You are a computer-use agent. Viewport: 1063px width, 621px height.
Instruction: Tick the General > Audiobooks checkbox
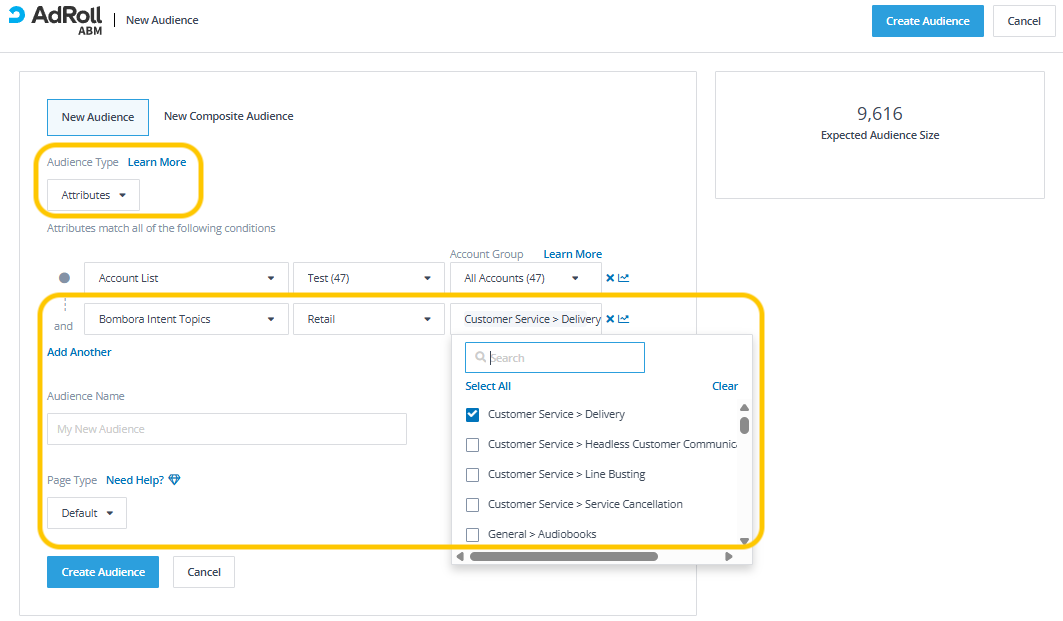[473, 534]
